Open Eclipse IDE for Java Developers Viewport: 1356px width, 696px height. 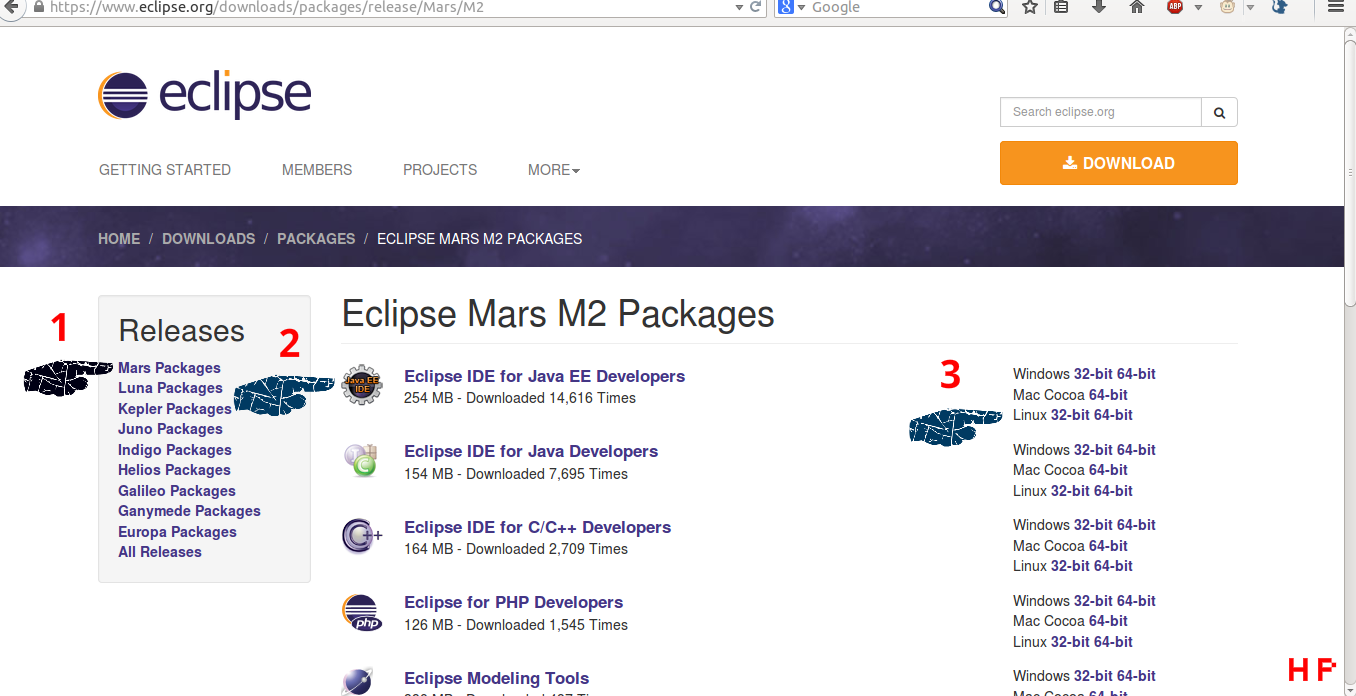coord(531,452)
